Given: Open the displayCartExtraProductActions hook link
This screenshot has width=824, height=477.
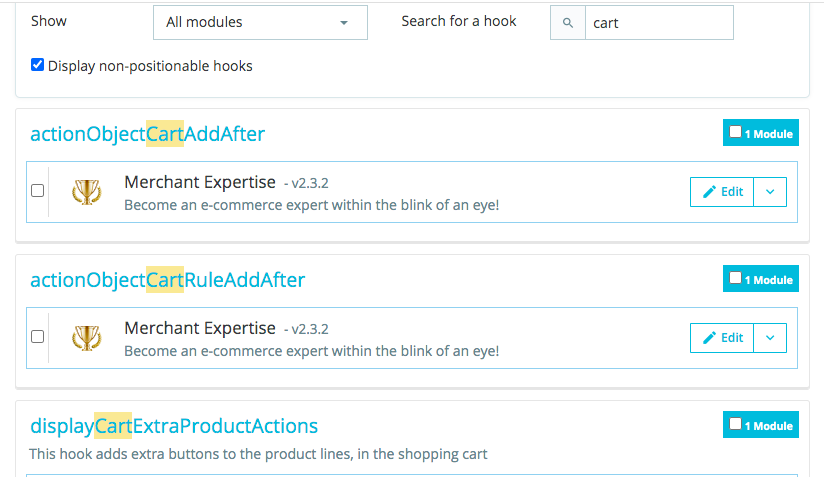Looking at the screenshot, I should [x=174, y=426].
